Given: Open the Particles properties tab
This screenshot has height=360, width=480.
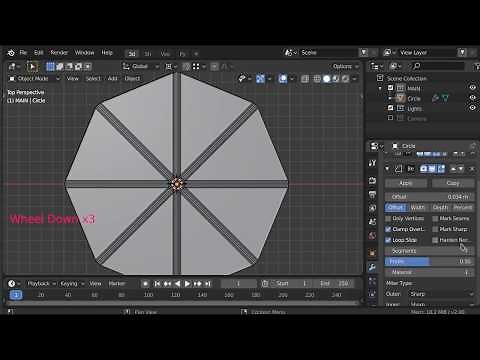Looking at the screenshot, I should click(372, 280).
